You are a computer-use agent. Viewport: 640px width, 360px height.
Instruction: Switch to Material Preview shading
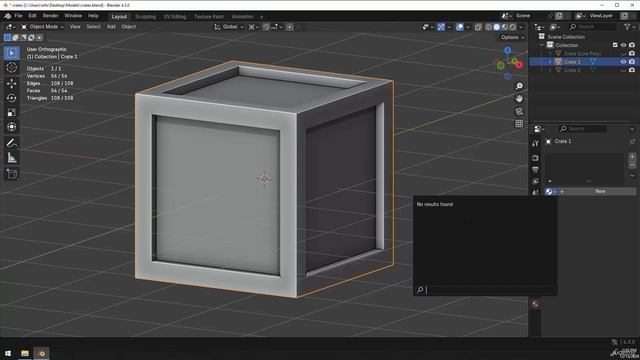[x=505, y=27]
